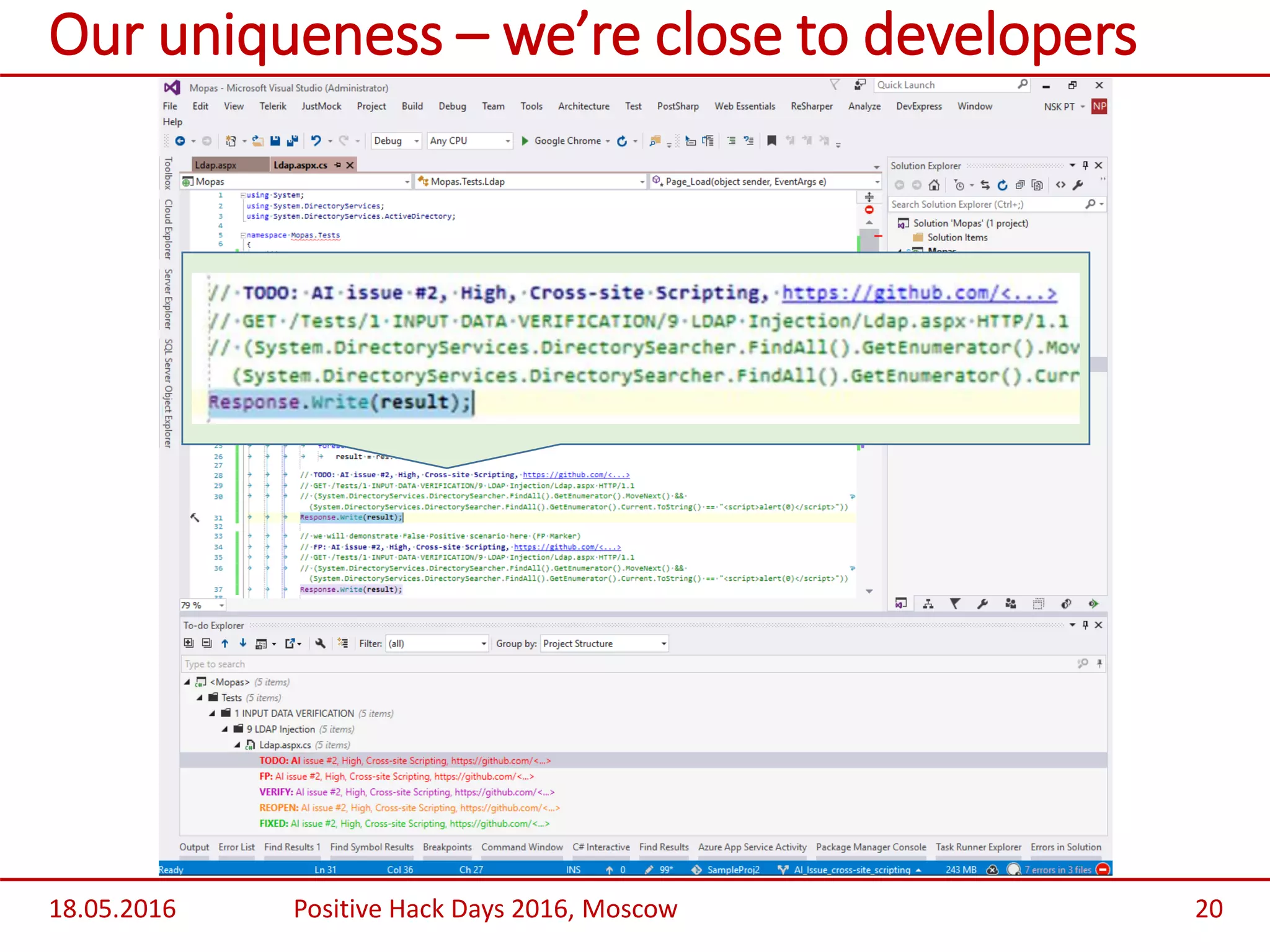Select the FIXED: AI issue #2 item
The width and height of the screenshot is (1270, 952).
[404, 824]
